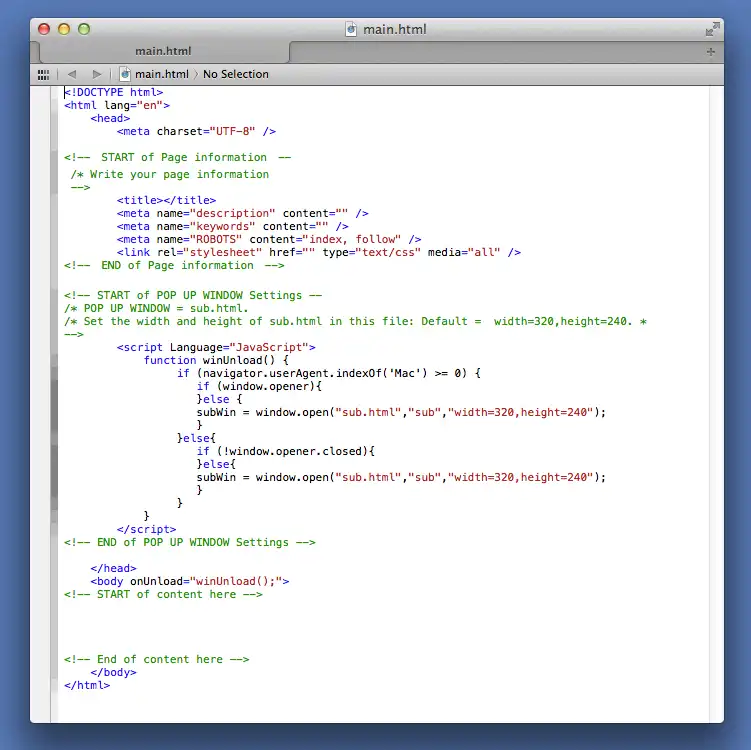Click the Write your page information comment
The width and height of the screenshot is (751, 750).
point(170,174)
